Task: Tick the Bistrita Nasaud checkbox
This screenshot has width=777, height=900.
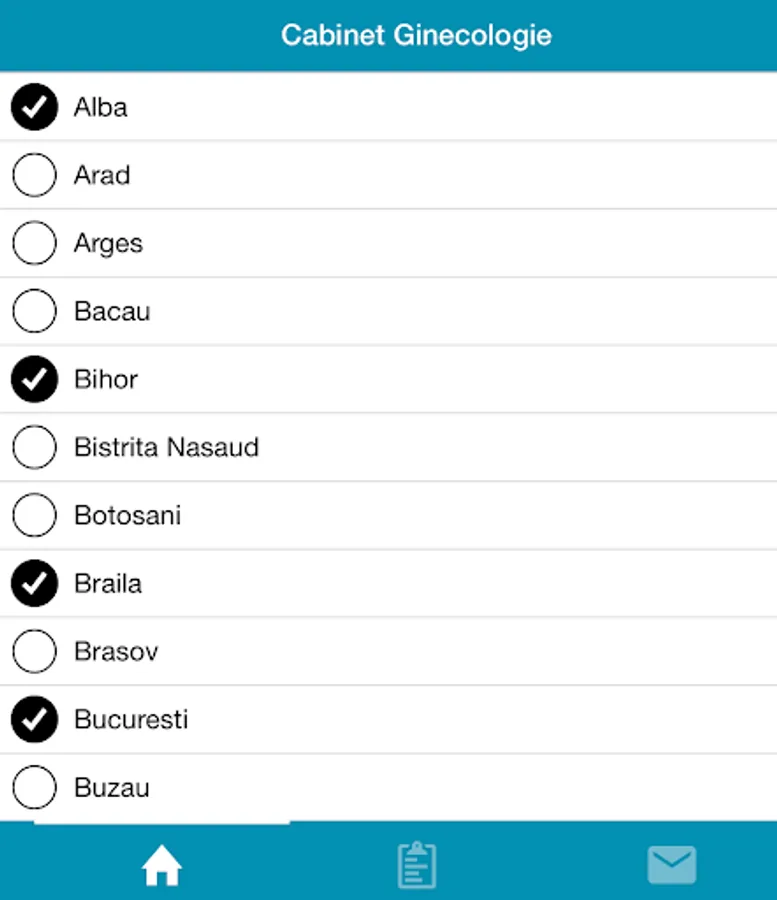Action: (x=35, y=447)
